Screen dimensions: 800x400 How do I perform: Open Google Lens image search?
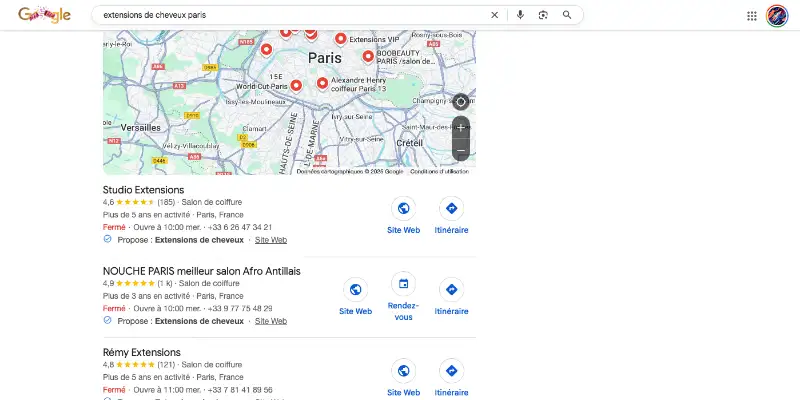[x=543, y=15]
